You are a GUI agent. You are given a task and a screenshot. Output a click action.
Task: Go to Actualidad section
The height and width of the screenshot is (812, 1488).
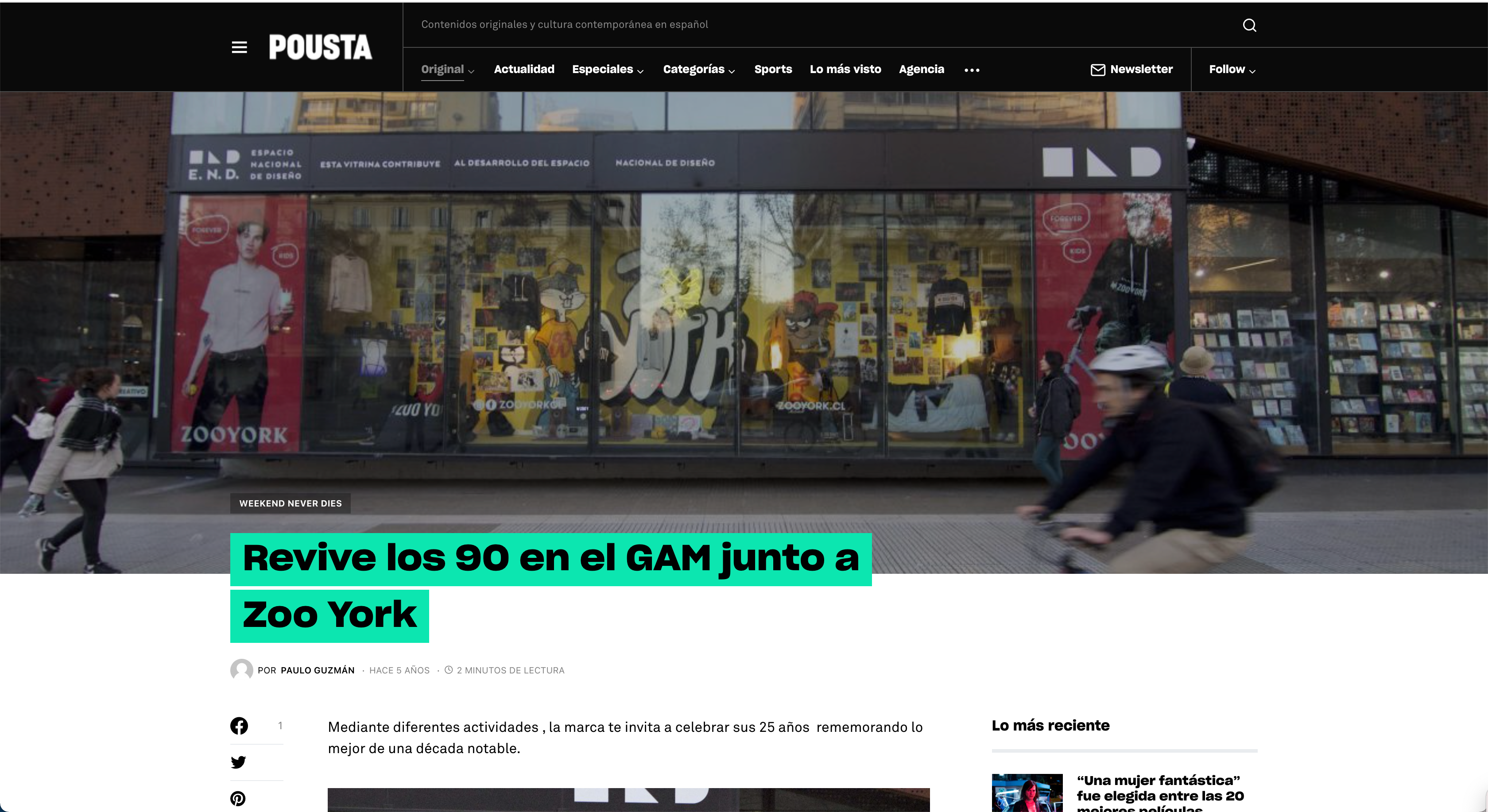524,70
